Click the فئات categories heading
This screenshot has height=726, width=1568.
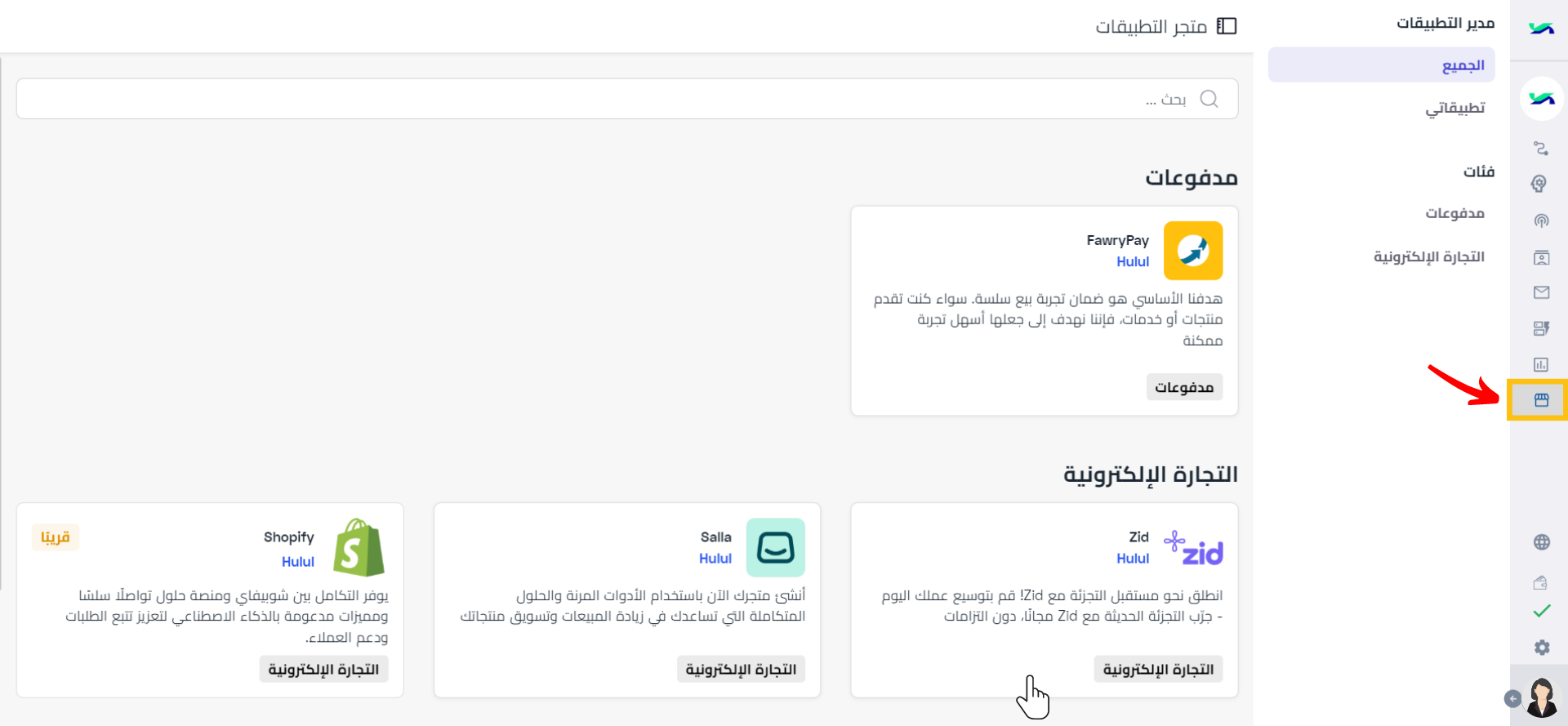pos(1479,171)
